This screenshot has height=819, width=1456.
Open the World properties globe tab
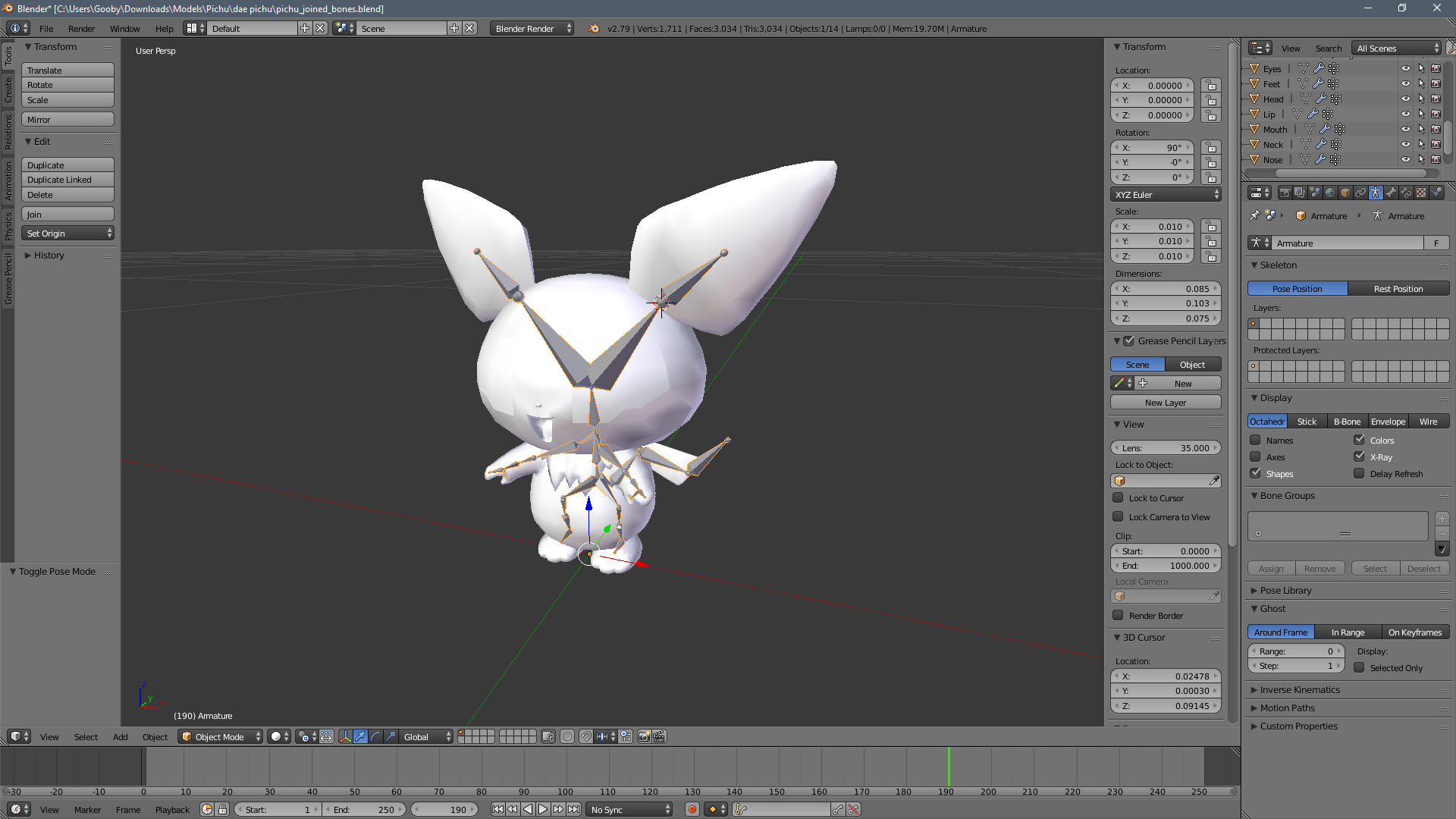click(1330, 193)
